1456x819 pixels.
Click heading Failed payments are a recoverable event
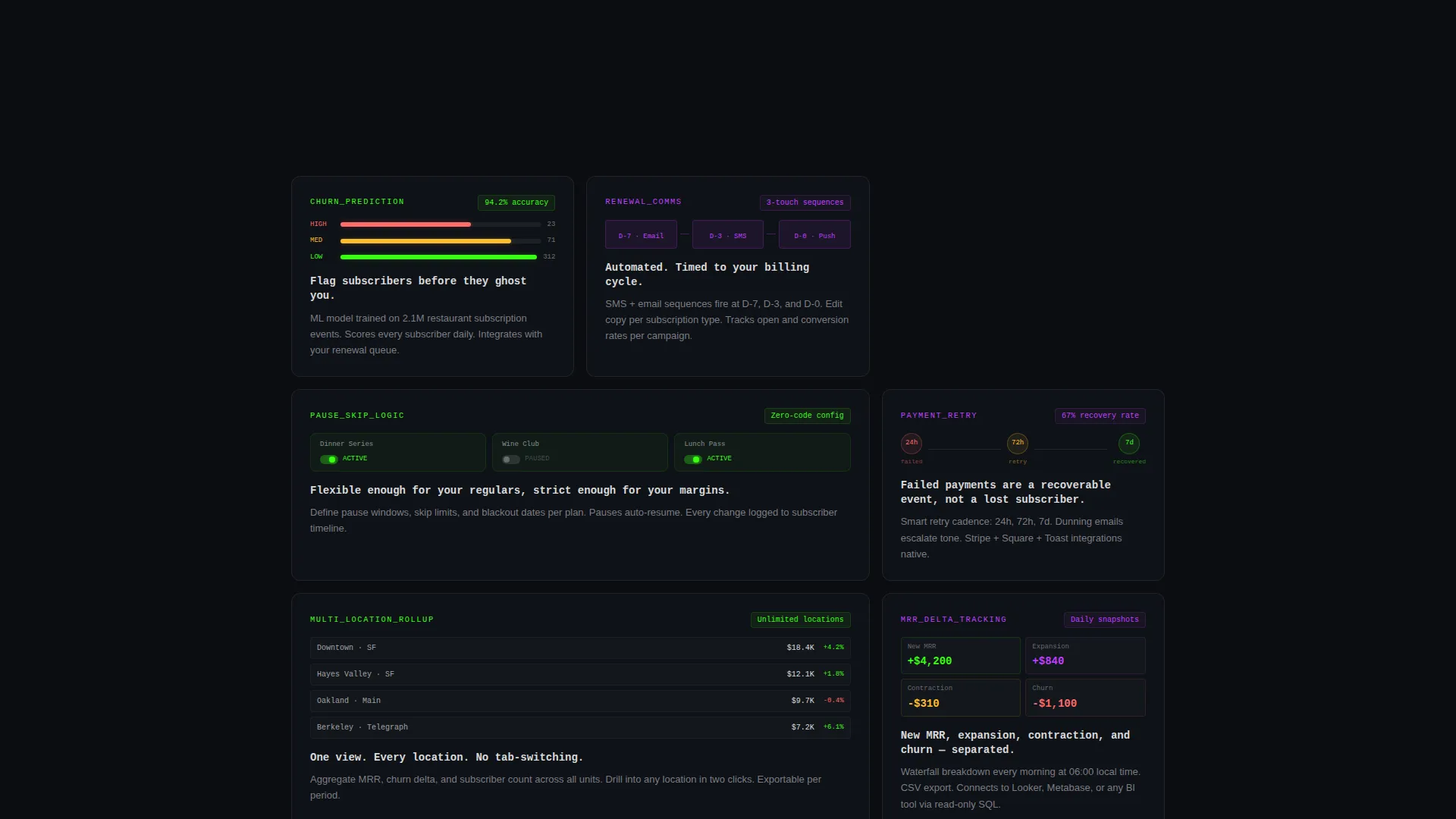1006,492
